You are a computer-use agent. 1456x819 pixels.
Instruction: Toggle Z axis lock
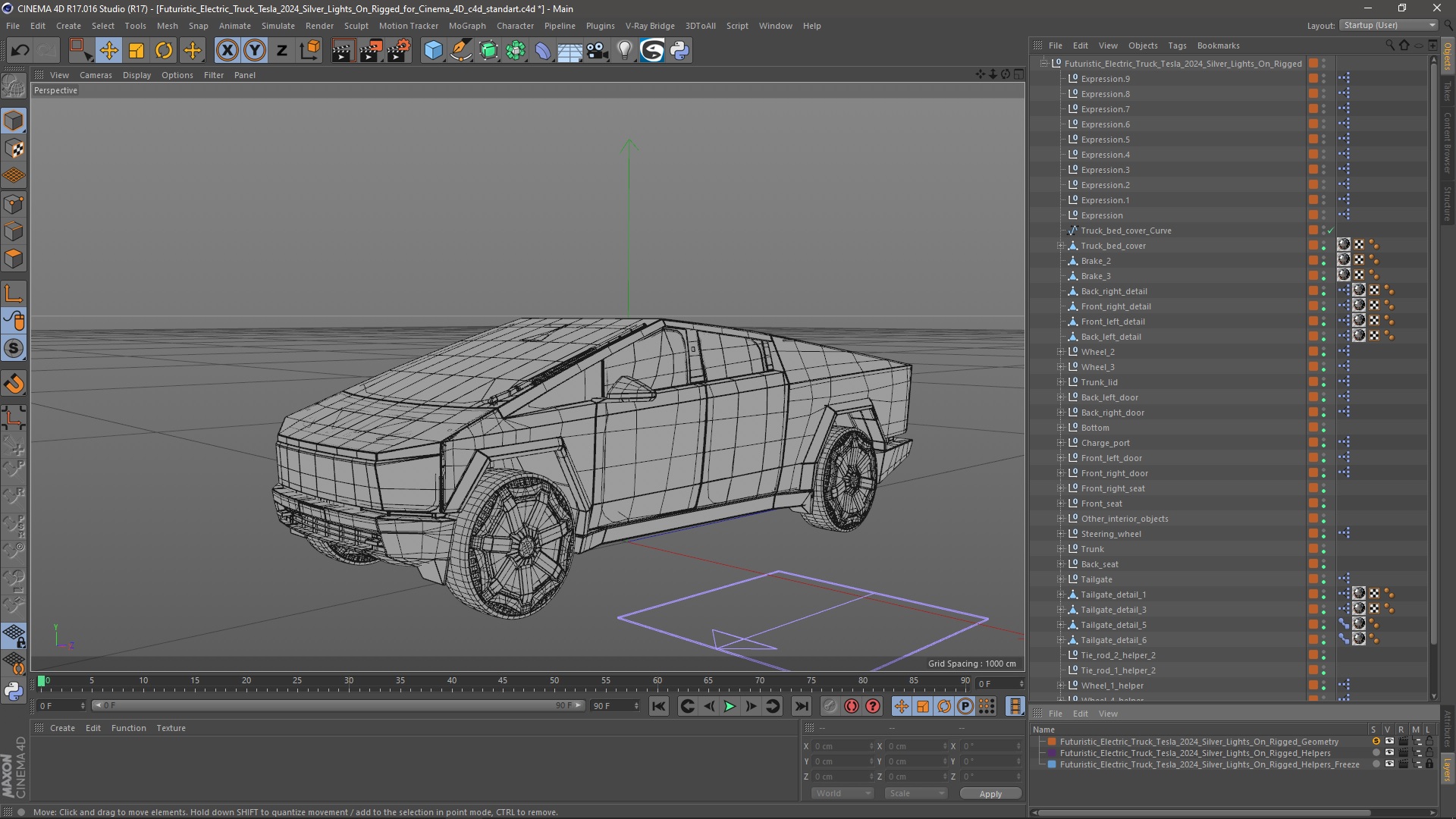(x=282, y=51)
